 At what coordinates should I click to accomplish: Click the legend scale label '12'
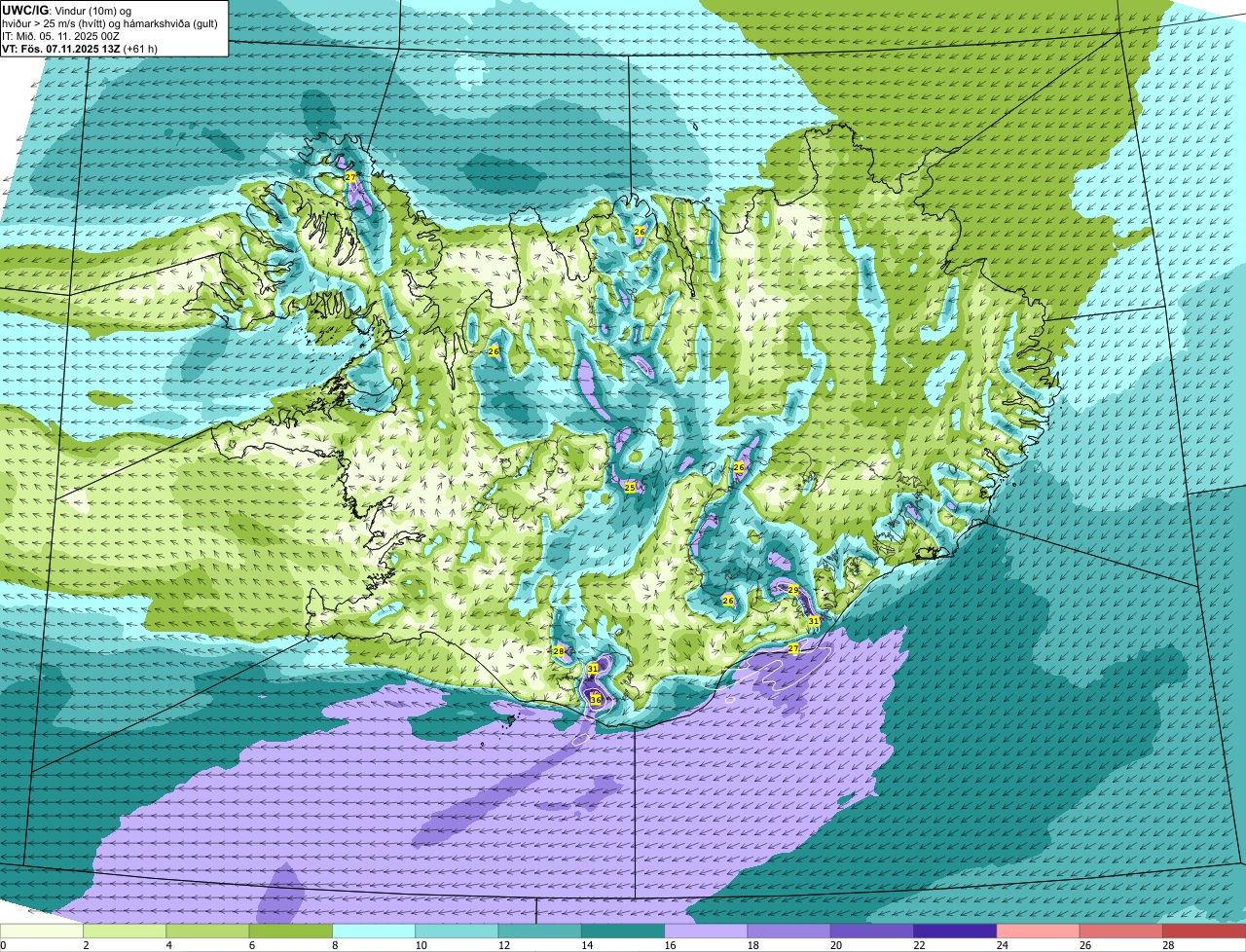tap(502, 945)
